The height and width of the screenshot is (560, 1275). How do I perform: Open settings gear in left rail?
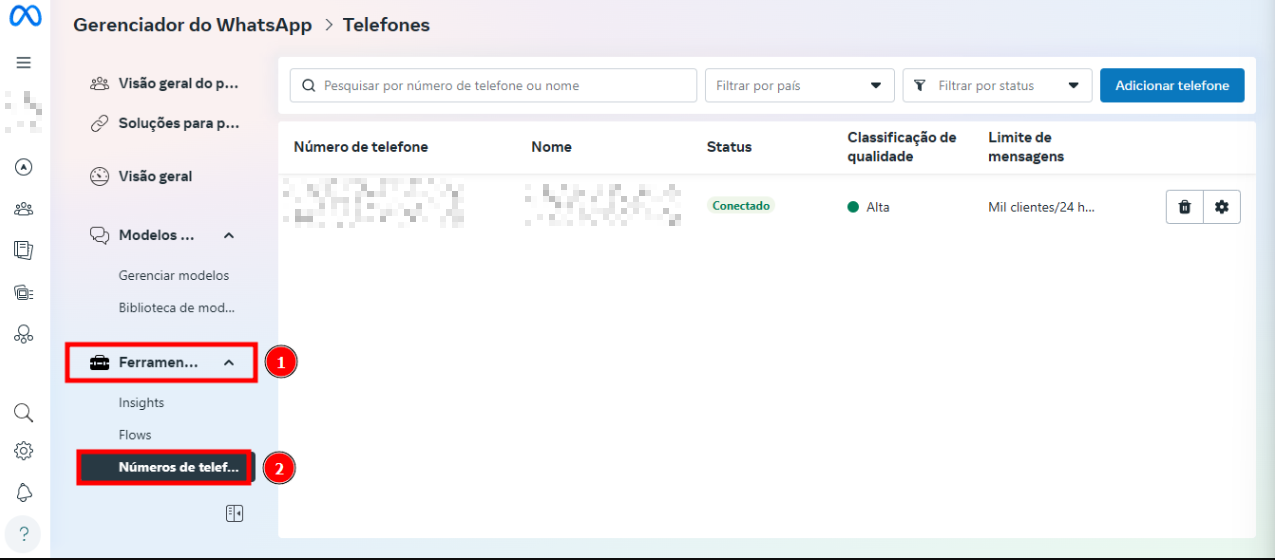point(24,451)
